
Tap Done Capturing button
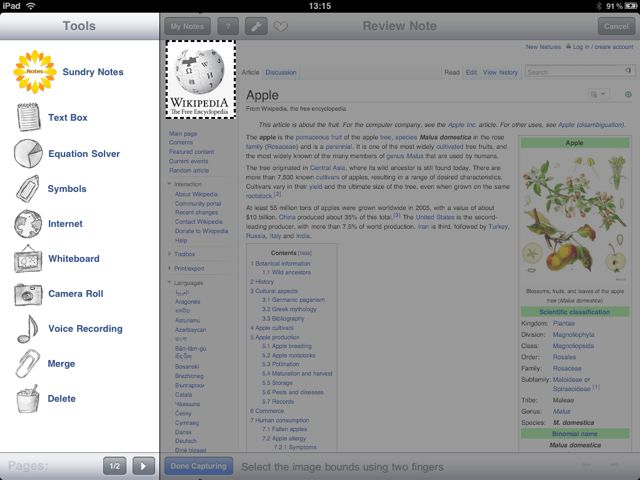pos(198,466)
